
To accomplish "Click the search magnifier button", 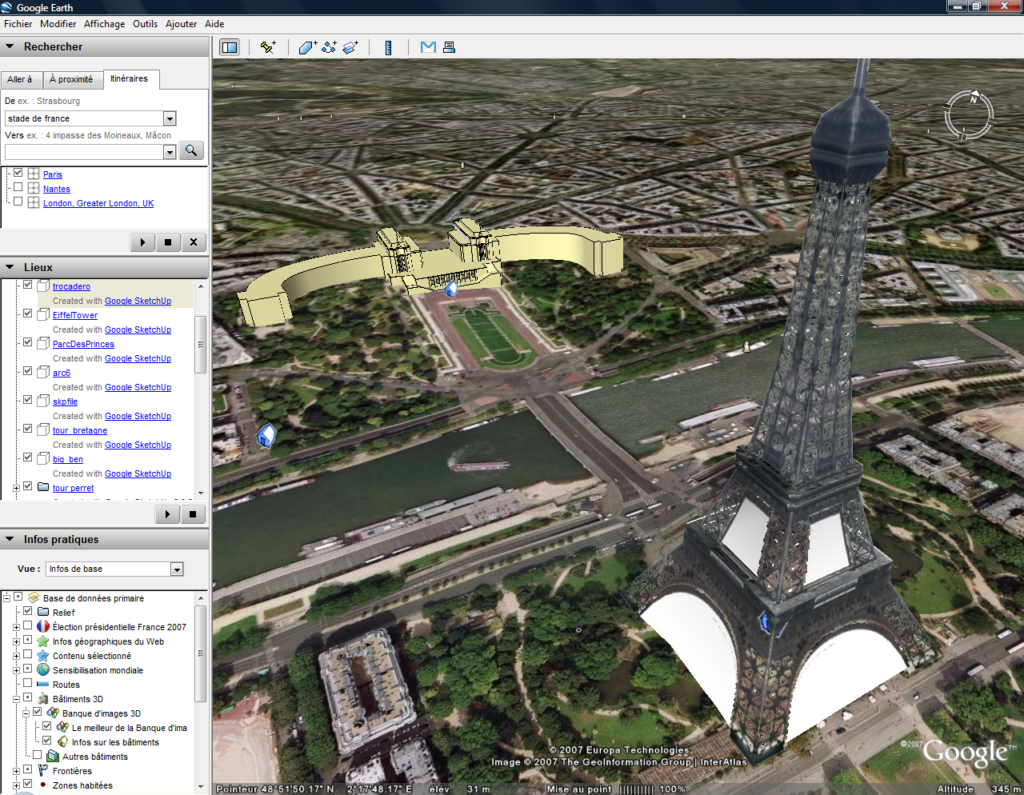I will [x=191, y=151].
